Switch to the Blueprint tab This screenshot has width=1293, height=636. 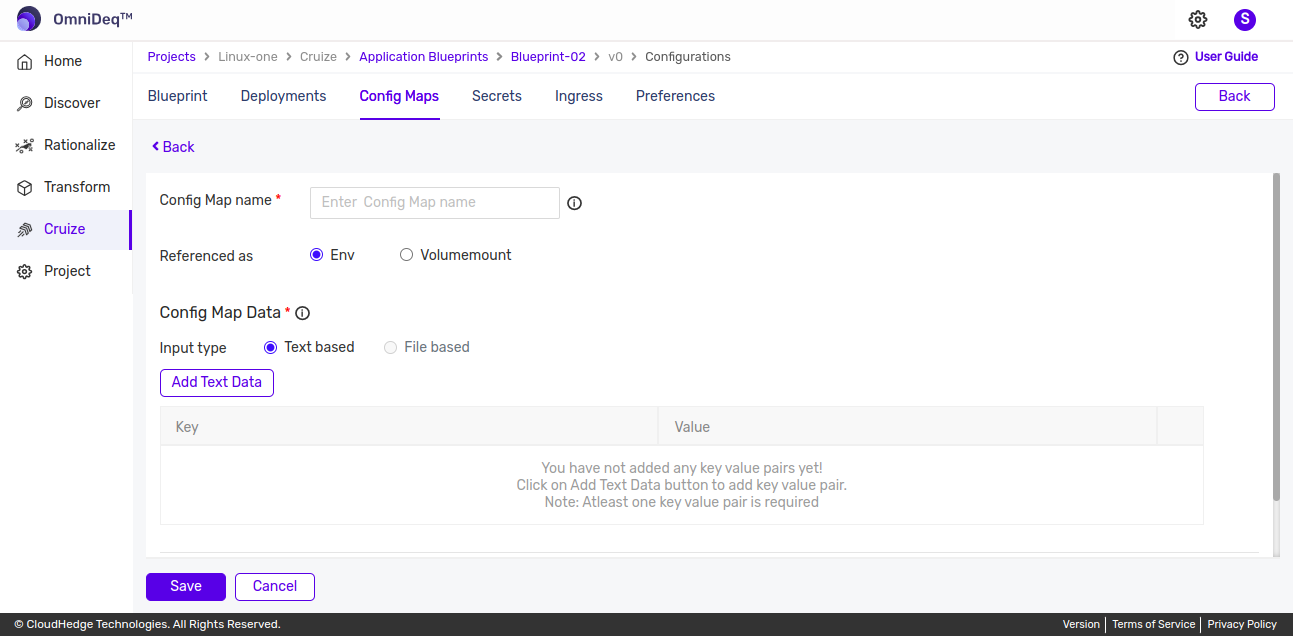pyautogui.click(x=178, y=96)
